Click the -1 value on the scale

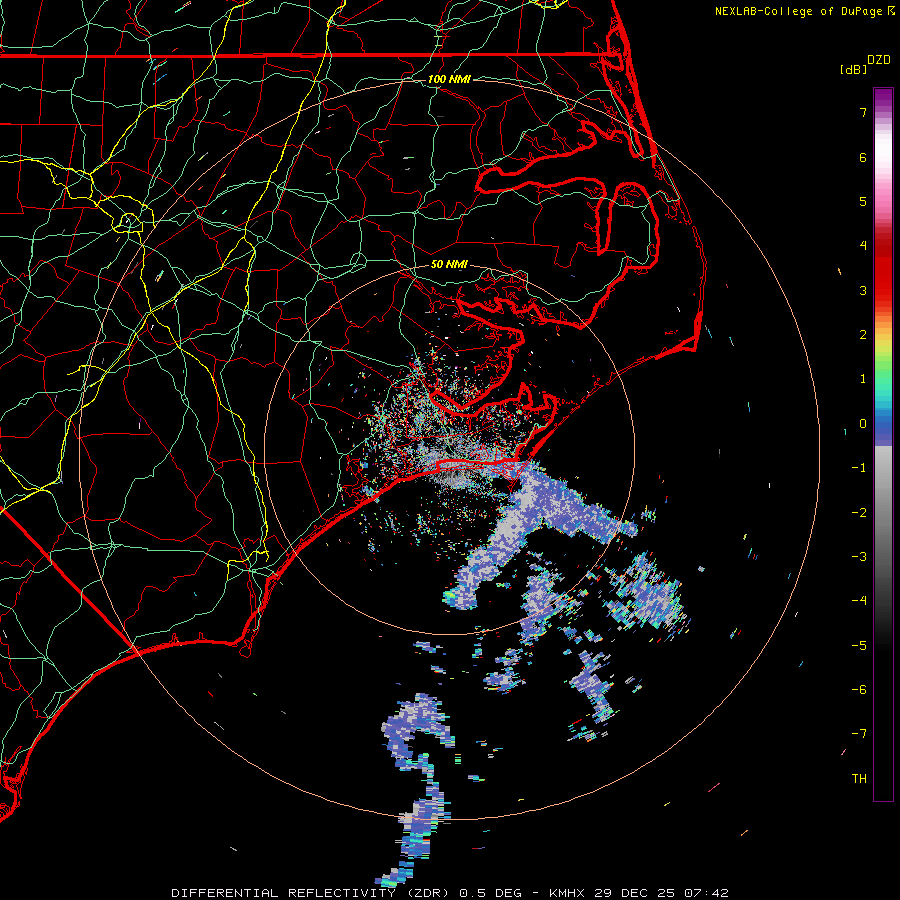tap(859, 468)
